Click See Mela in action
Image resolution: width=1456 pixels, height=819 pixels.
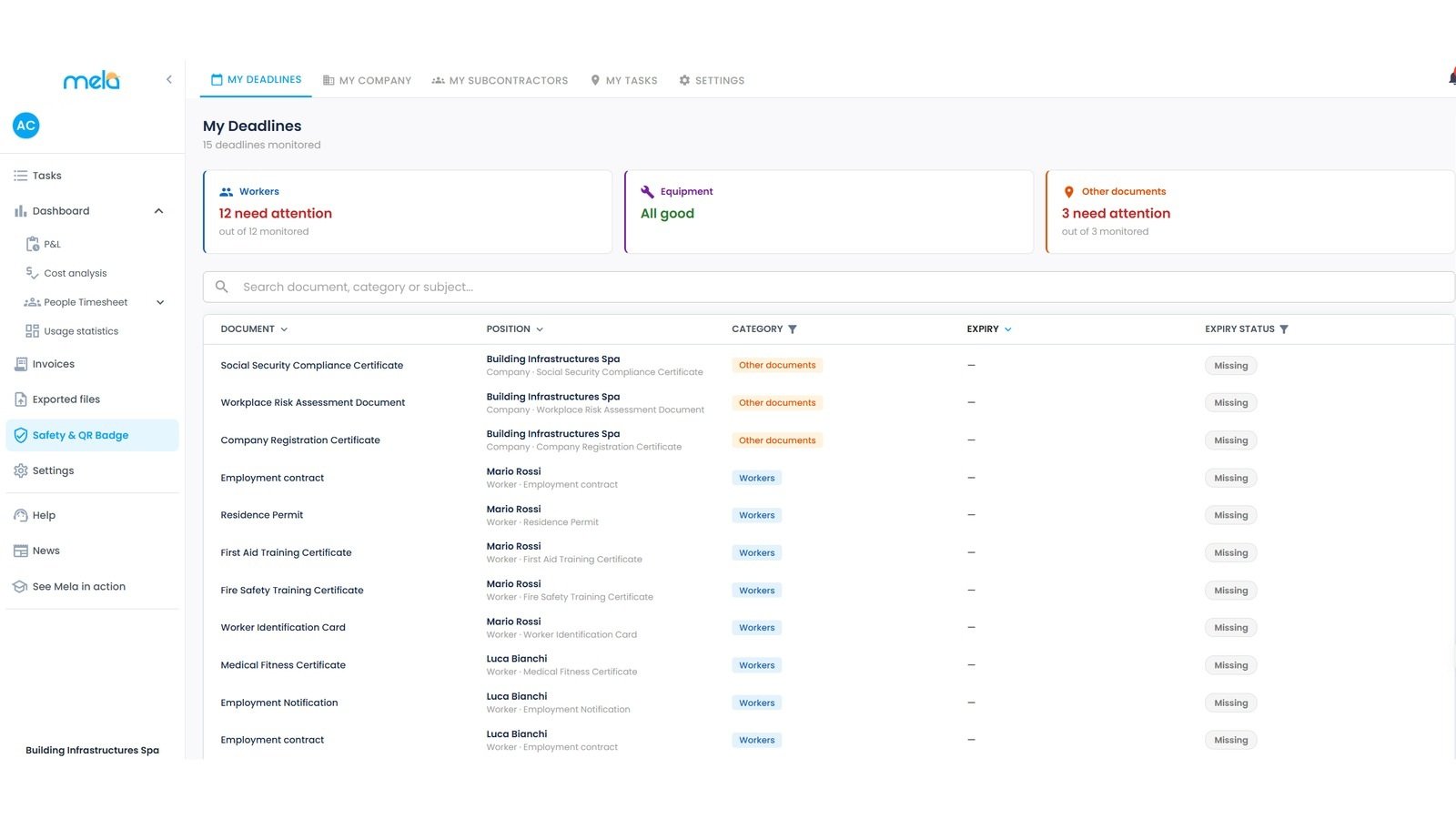click(x=79, y=587)
